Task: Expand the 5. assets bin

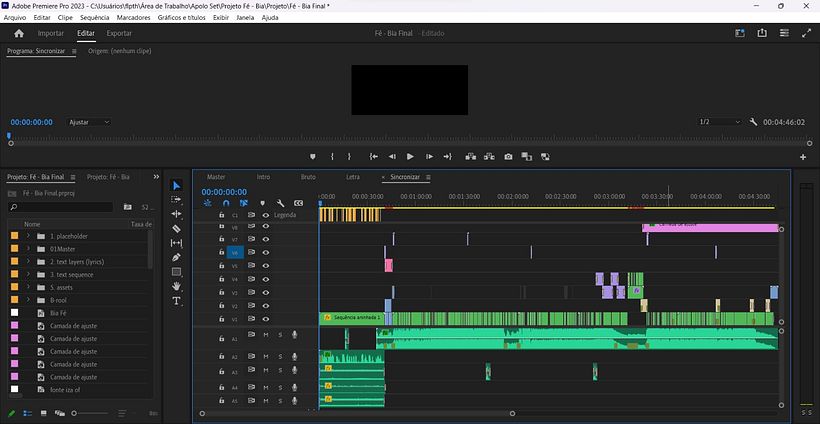Action: pyautogui.click(x=28, y=287)
